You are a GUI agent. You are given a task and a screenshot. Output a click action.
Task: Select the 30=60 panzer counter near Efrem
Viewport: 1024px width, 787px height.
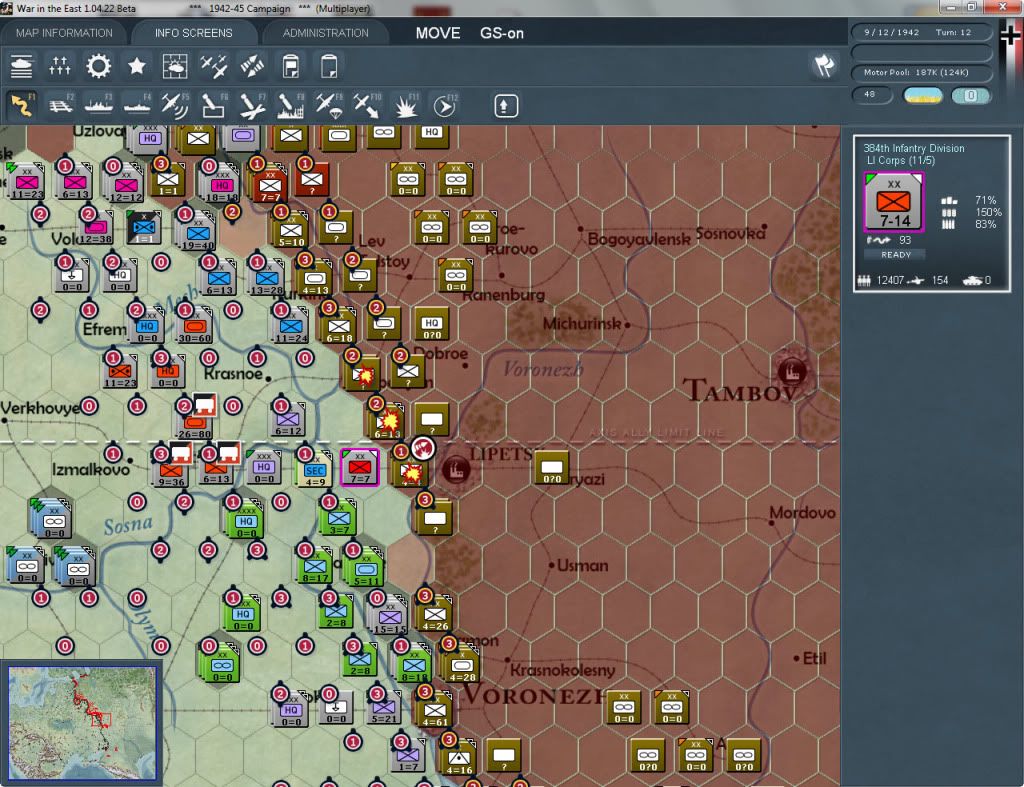[x=195, y=326]
